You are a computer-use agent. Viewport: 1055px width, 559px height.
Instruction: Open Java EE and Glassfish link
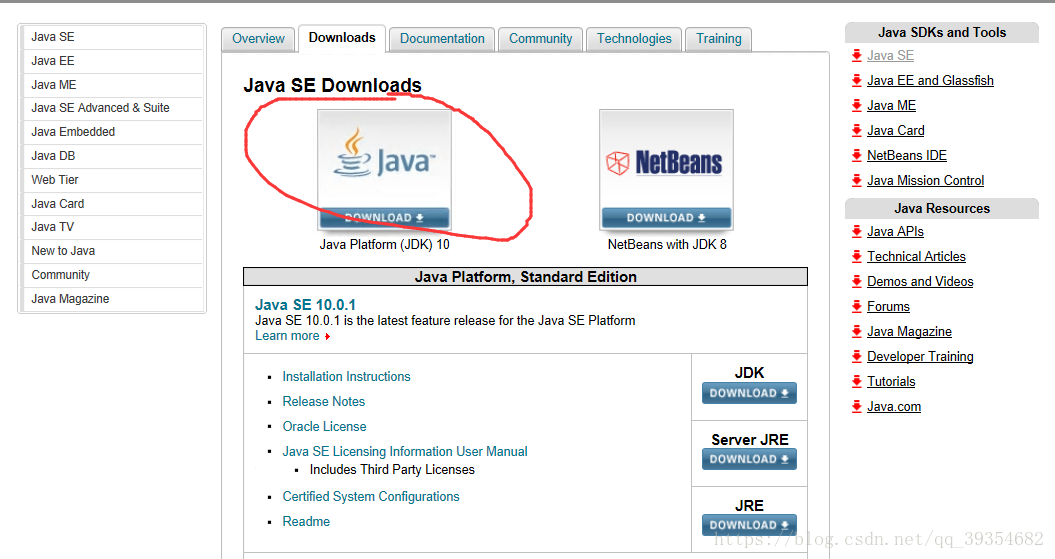(930, 81)
